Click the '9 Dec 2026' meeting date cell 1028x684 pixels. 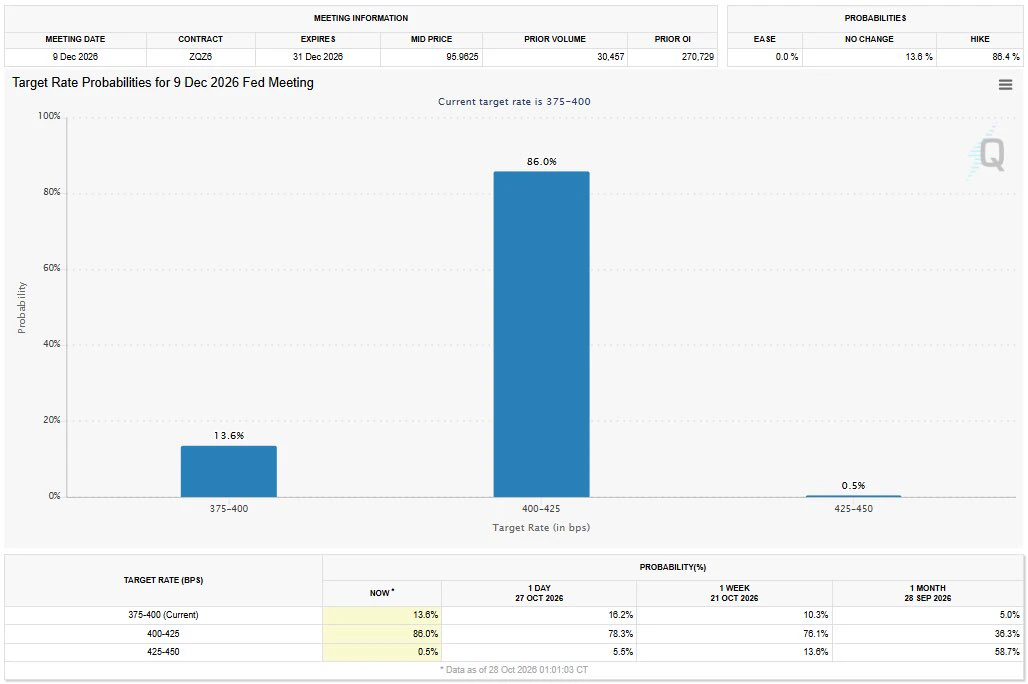point(75,57)
